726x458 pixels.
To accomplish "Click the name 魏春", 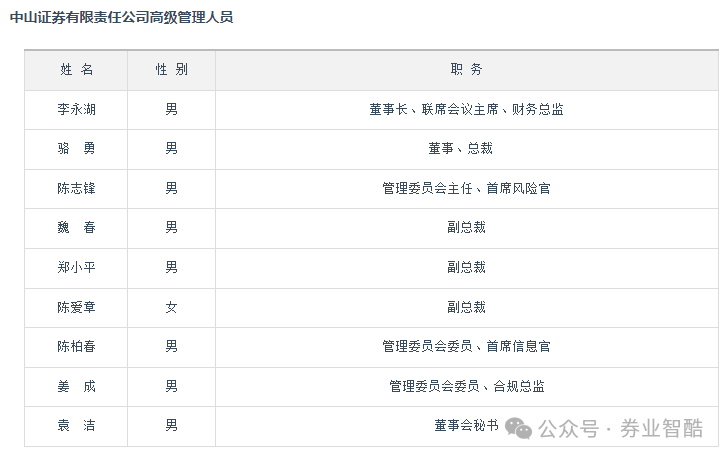I will 77,227.
